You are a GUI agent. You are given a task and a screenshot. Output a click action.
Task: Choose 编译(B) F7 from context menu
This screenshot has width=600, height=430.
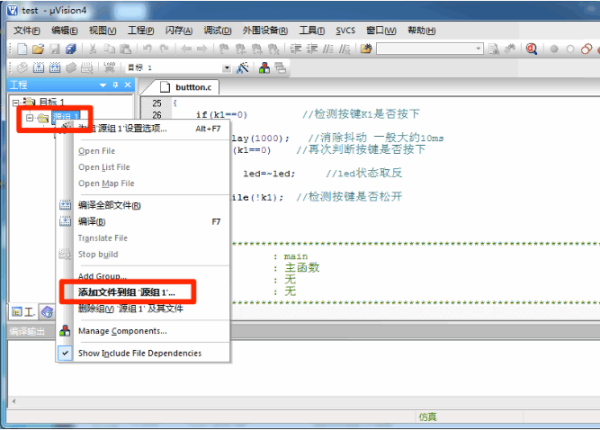144,222
